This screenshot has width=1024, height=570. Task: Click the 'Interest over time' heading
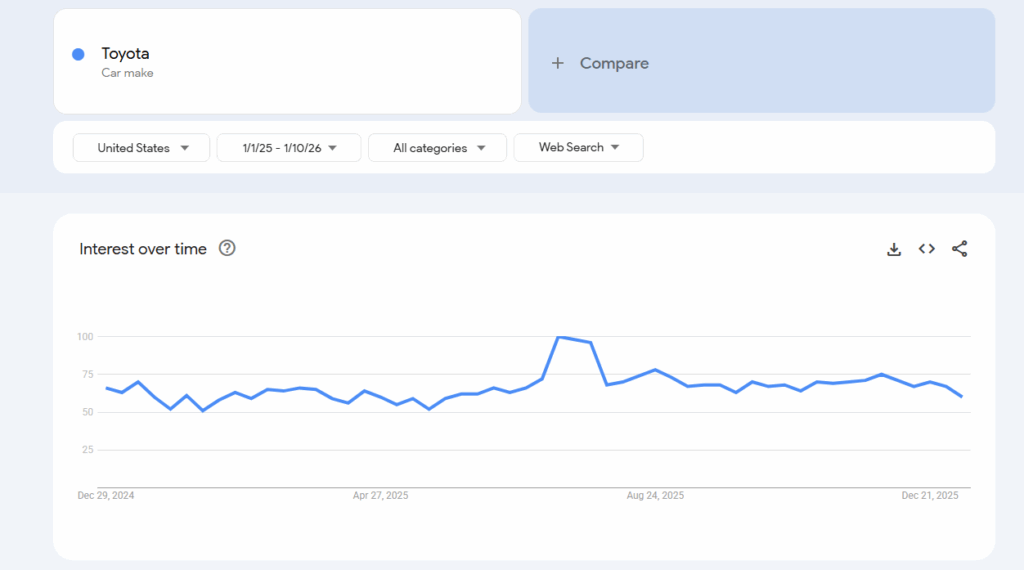tap(143, 249)
